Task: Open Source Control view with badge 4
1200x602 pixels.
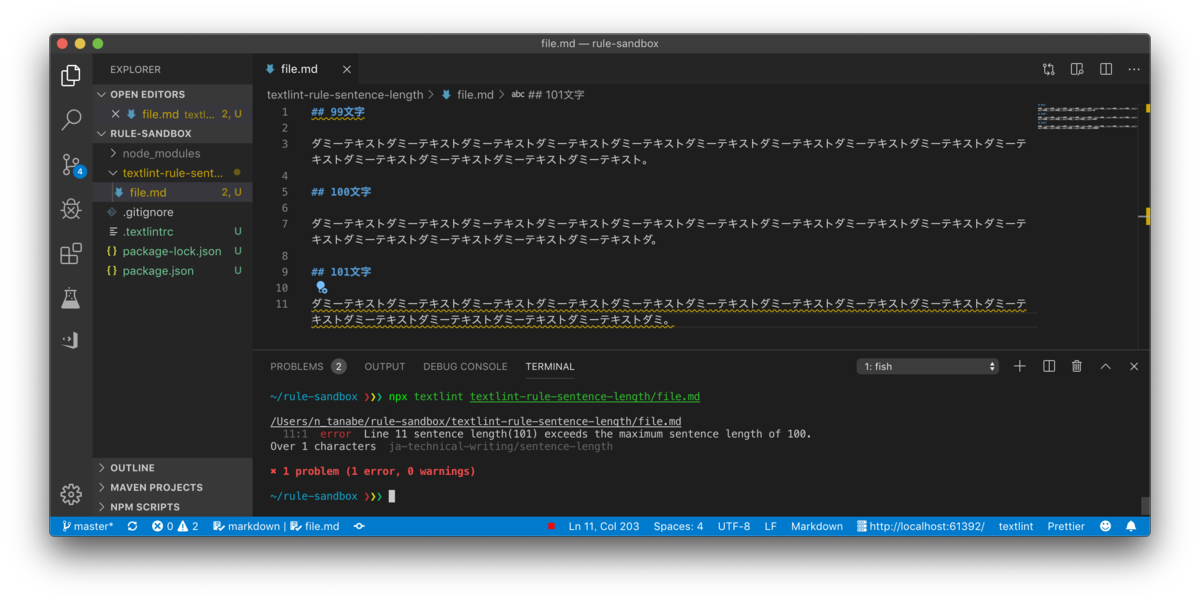Action: pos(71,165)
